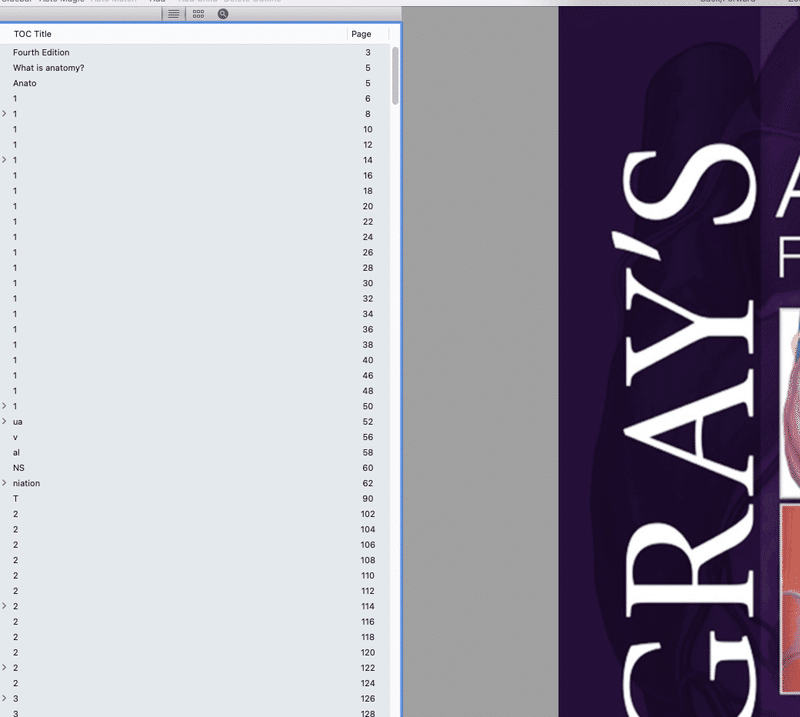Select the outline row for page 118
800x717 pixels.
click(x=195, y=637)
